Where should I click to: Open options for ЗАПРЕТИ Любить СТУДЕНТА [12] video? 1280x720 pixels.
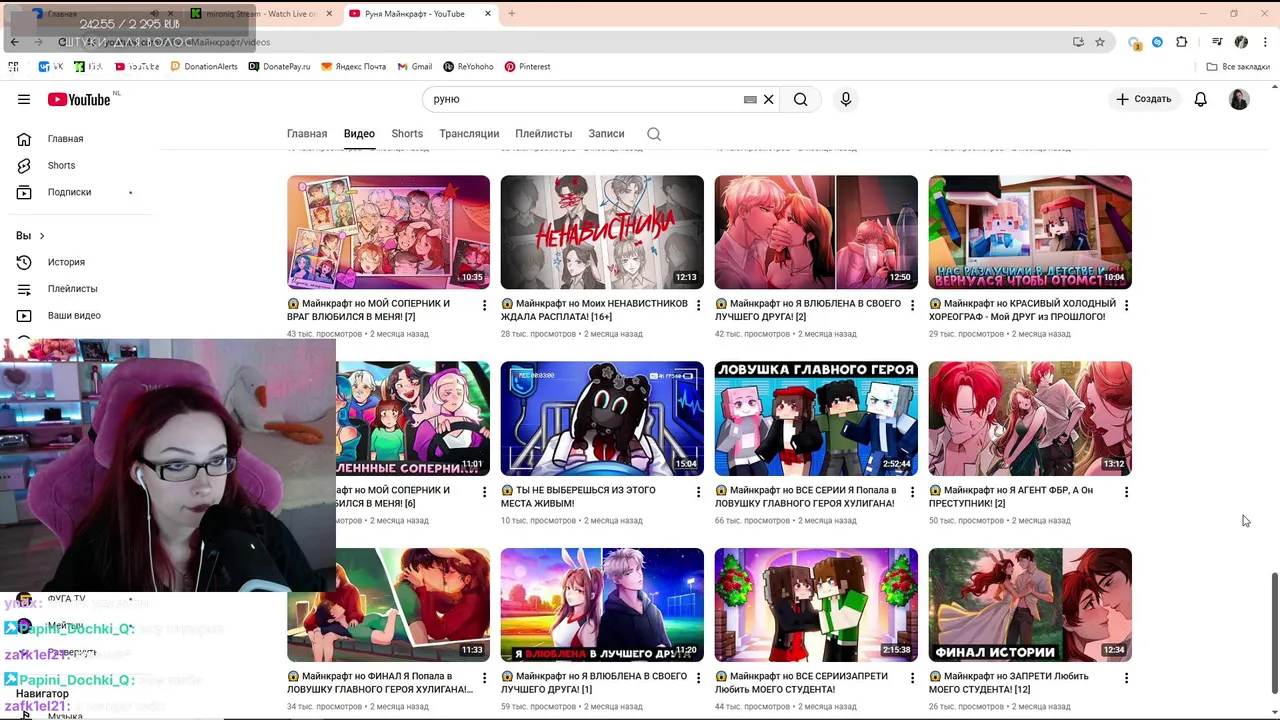coord(1126,678)
